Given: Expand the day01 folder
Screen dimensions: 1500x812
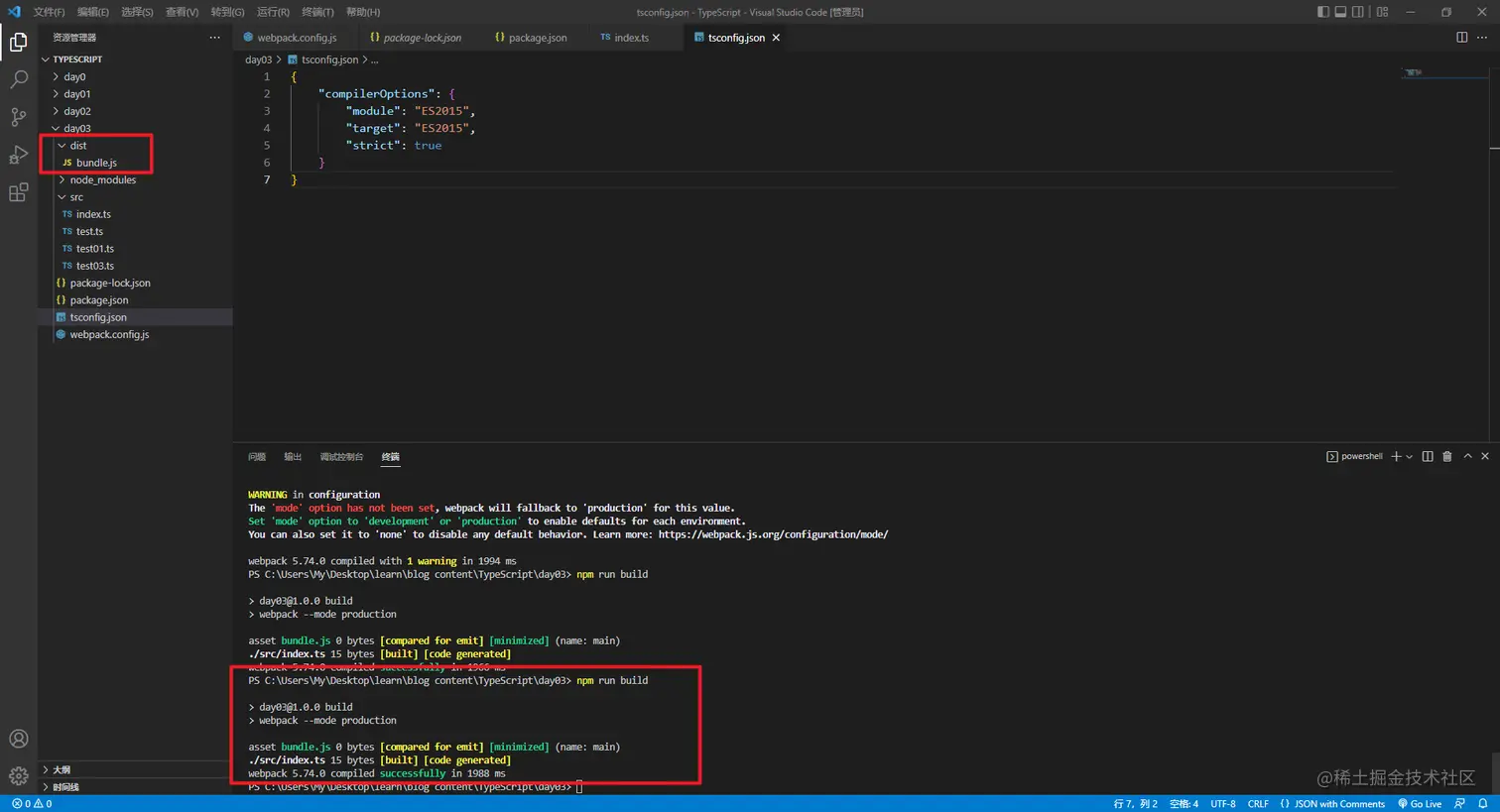Looking at the screenshot, I should click(76, 94).
